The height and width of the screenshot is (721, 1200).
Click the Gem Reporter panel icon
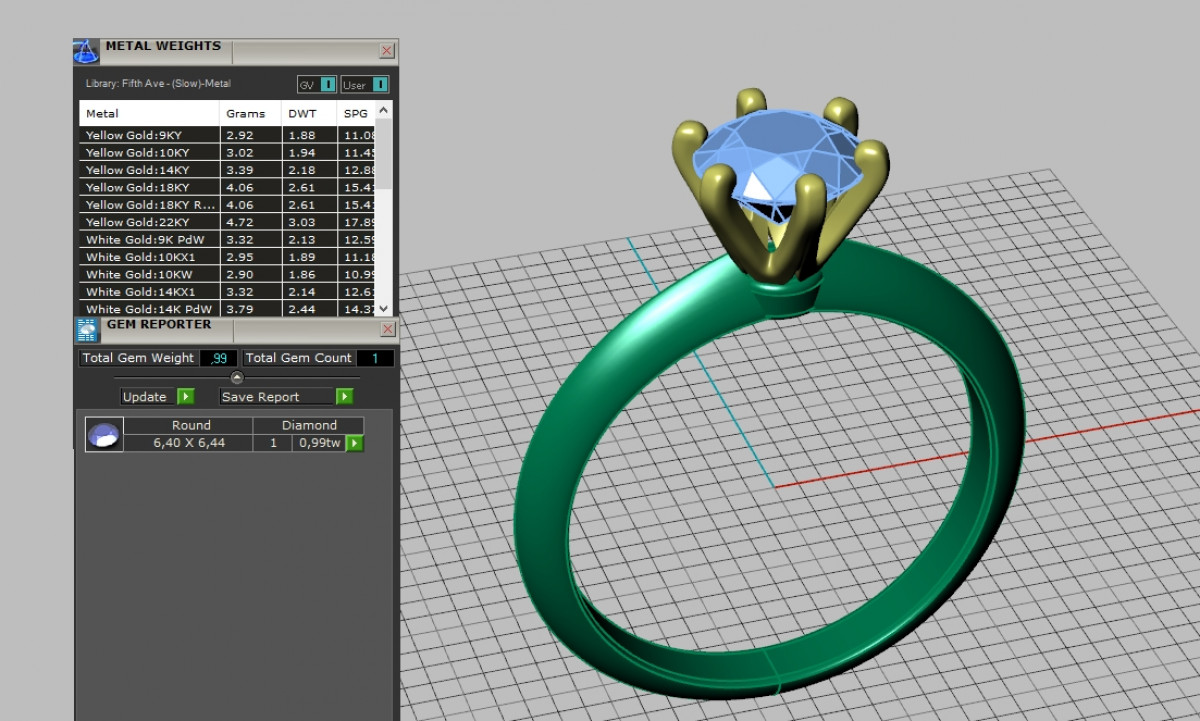(x=86, y=329)
